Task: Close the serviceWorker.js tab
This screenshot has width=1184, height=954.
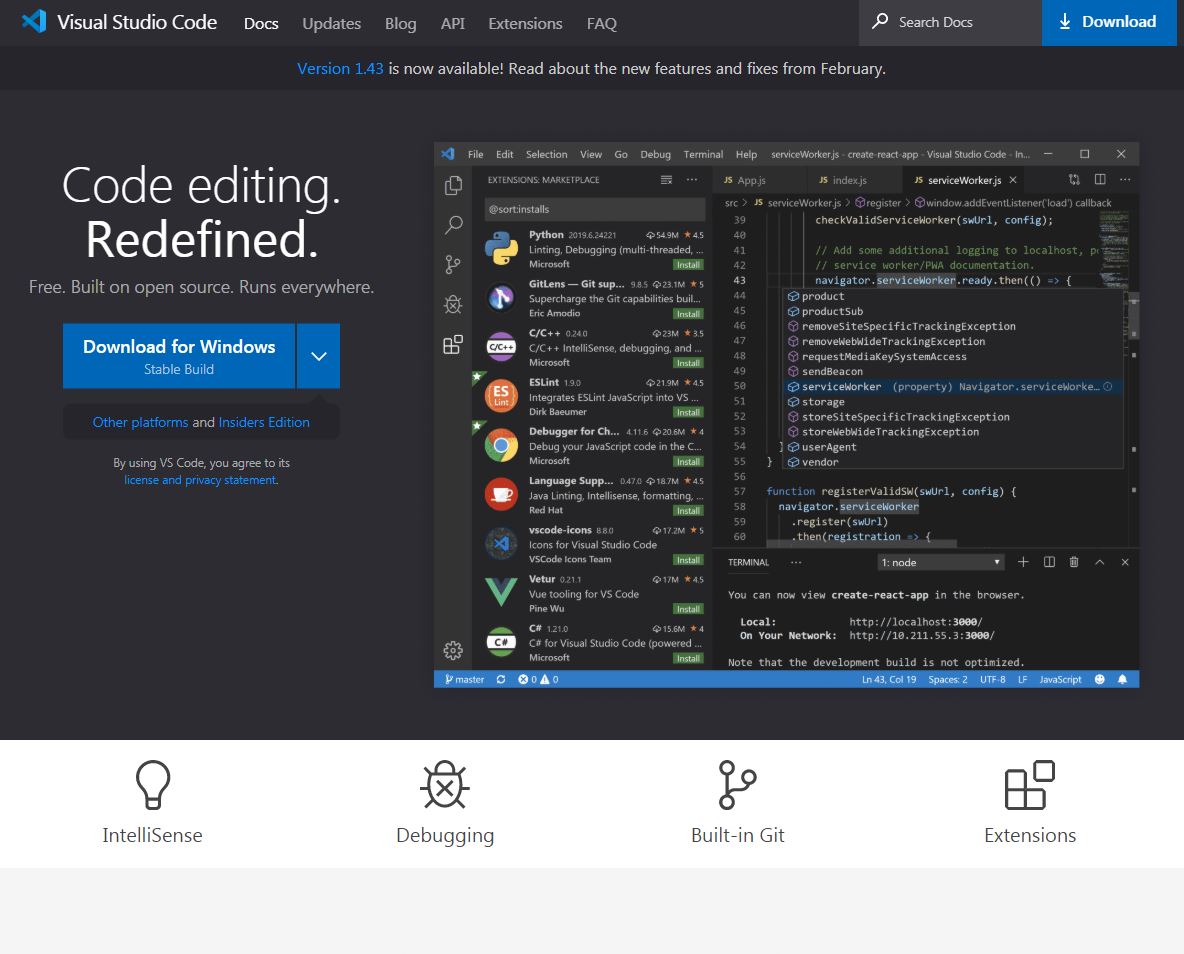Action: click(x=1013, y=180)
